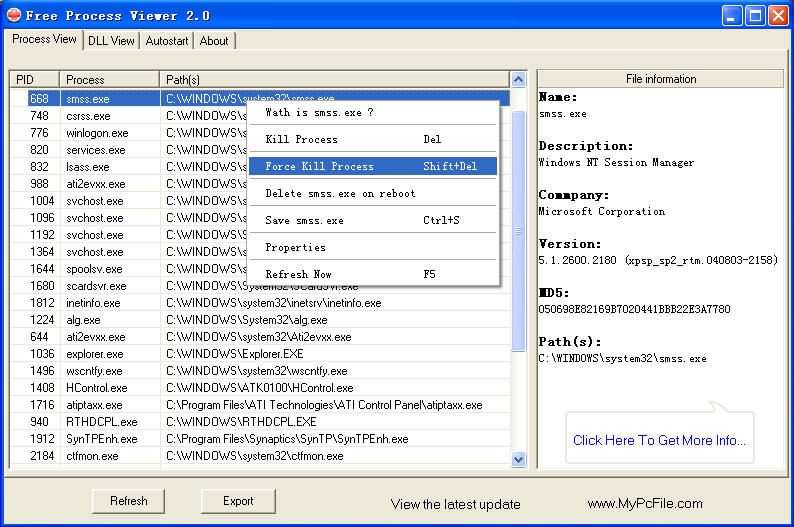Viewport: 794px width, 527px height.
Task: Minimize the Free Process Viewer window
Action: coord(732,16)
